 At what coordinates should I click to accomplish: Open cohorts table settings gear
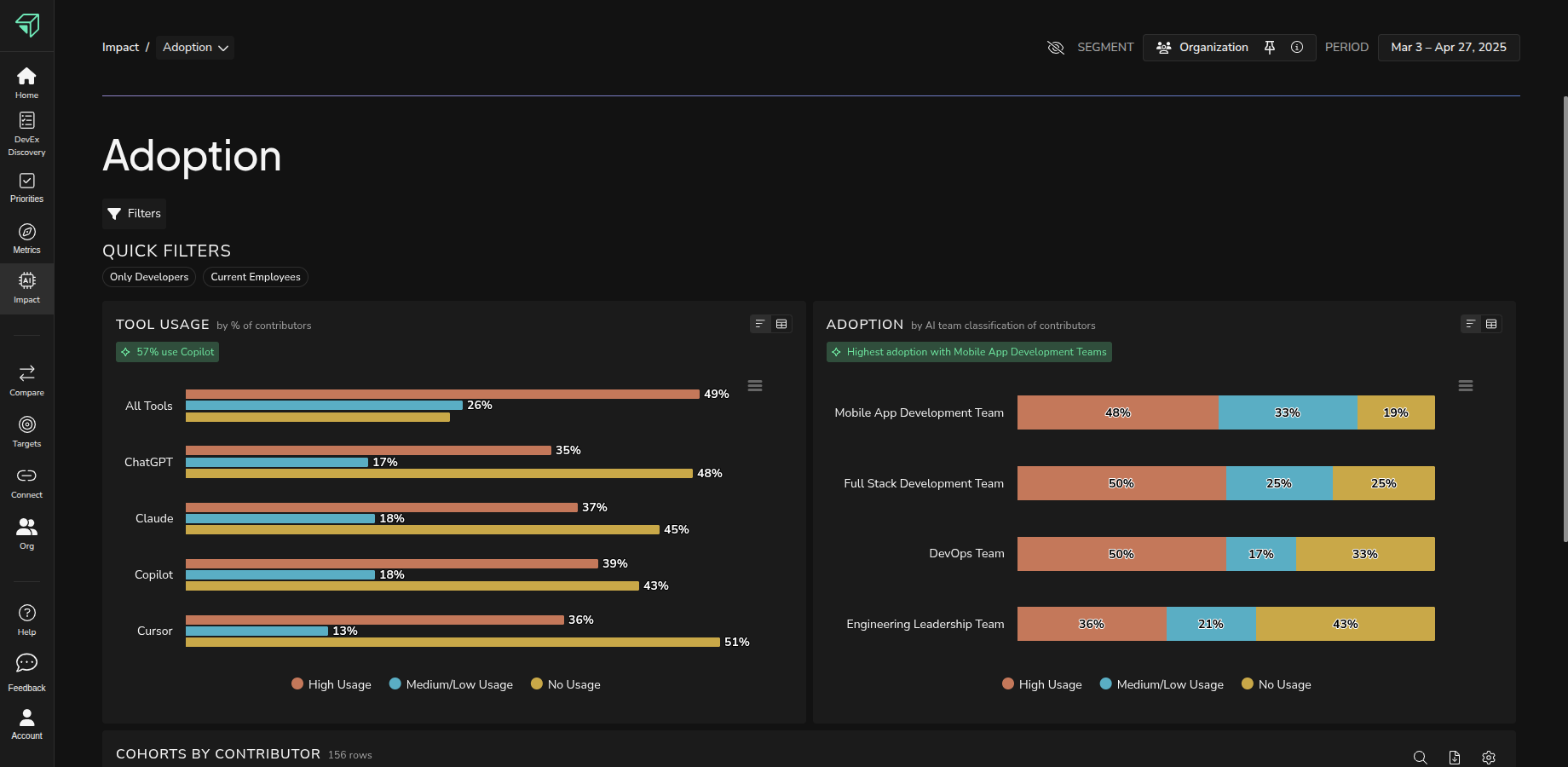[x=1489, y=758]
